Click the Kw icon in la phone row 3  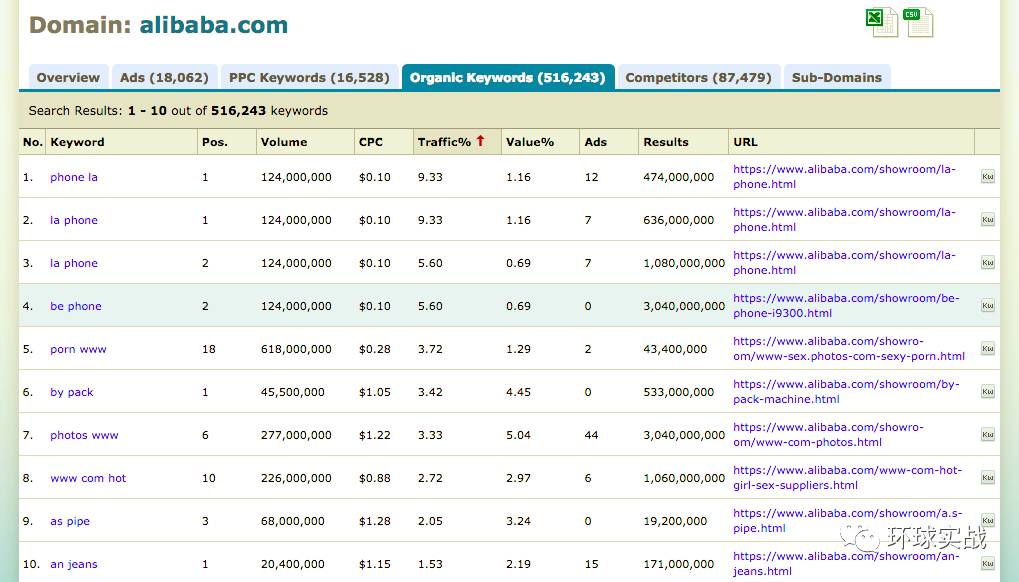pyautogui.click(x=988, y=262)
